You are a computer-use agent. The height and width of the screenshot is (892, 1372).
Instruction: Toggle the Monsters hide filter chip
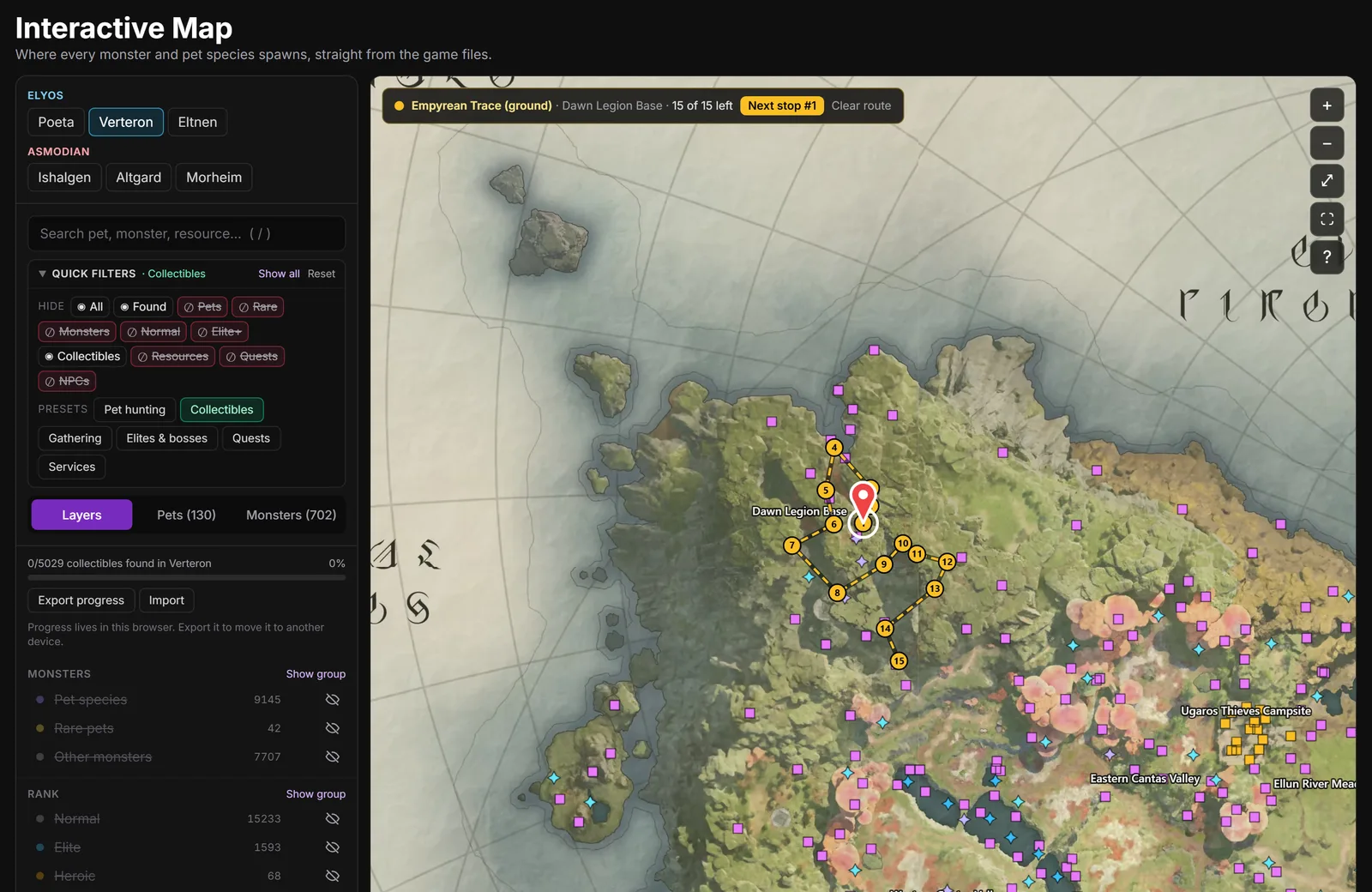point(77,332)
